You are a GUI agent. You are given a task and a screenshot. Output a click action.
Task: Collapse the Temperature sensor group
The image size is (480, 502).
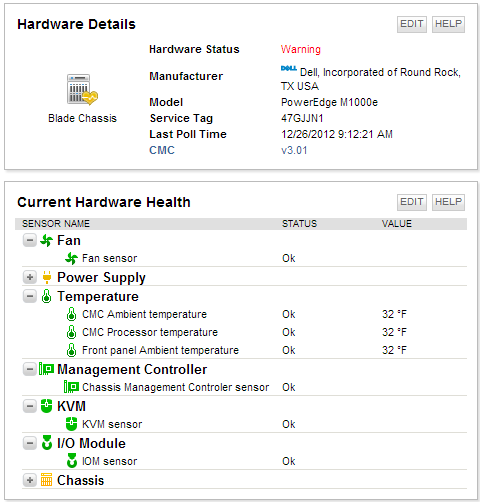[30, 296]
